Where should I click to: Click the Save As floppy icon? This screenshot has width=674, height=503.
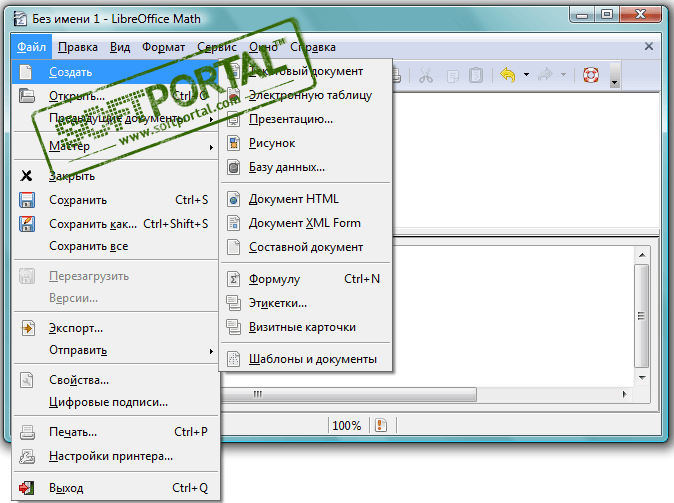[27, 224]
